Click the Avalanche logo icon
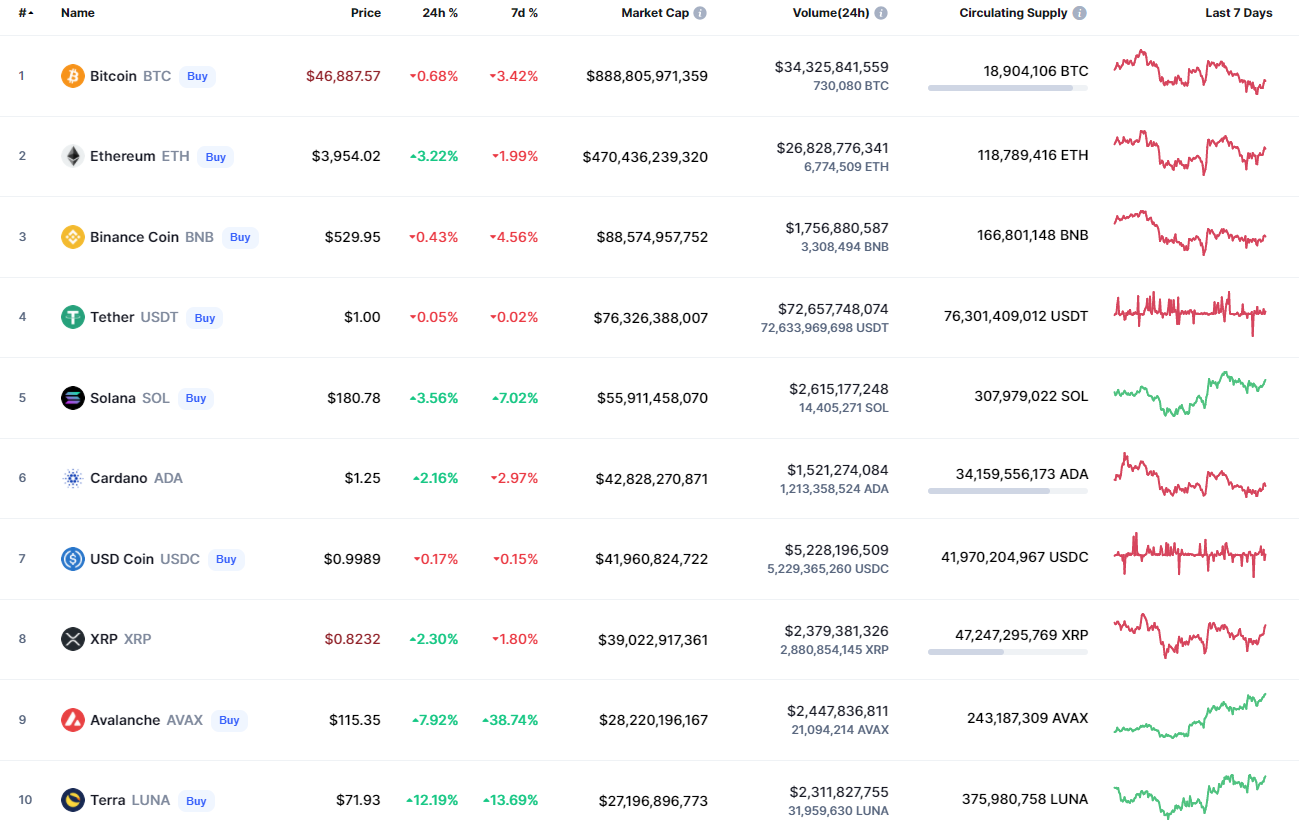This screenshot has width=1299, height=825. [x=73, y=720]
